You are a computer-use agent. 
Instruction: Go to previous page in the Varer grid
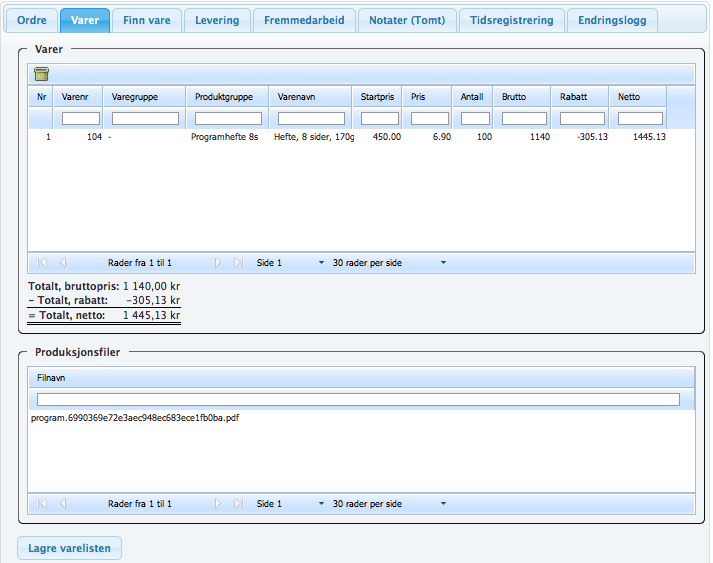[63, 263]
